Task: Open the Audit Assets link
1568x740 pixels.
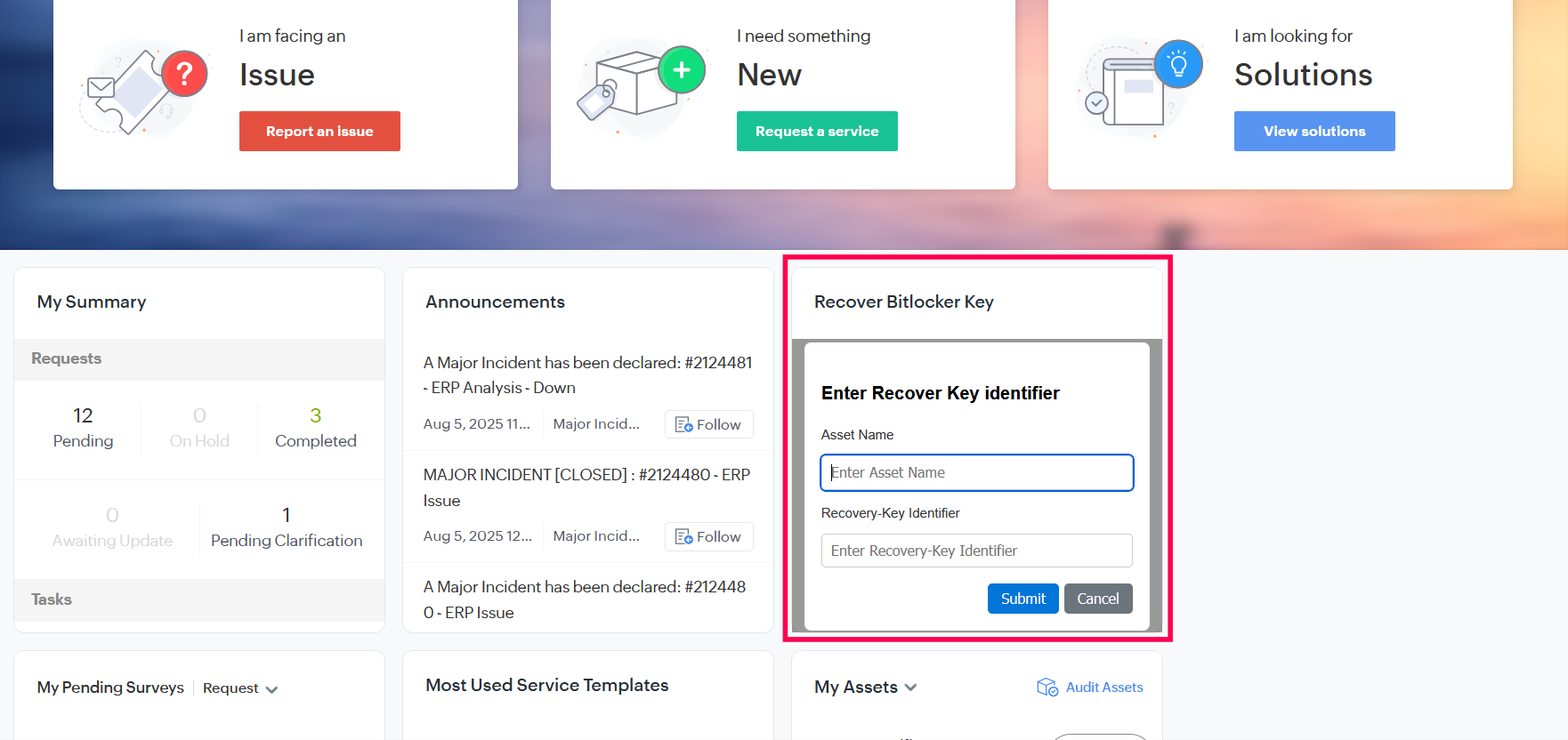Action: (x=1104, y=688)
